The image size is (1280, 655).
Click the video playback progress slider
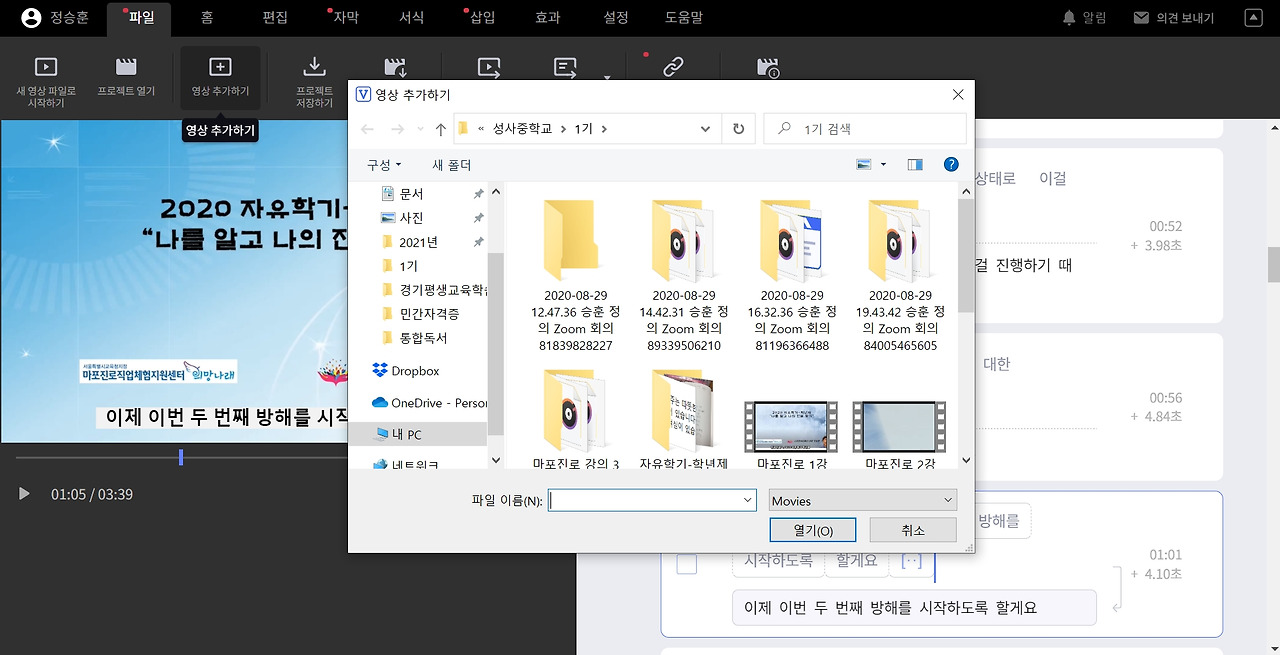pos(181,456)
